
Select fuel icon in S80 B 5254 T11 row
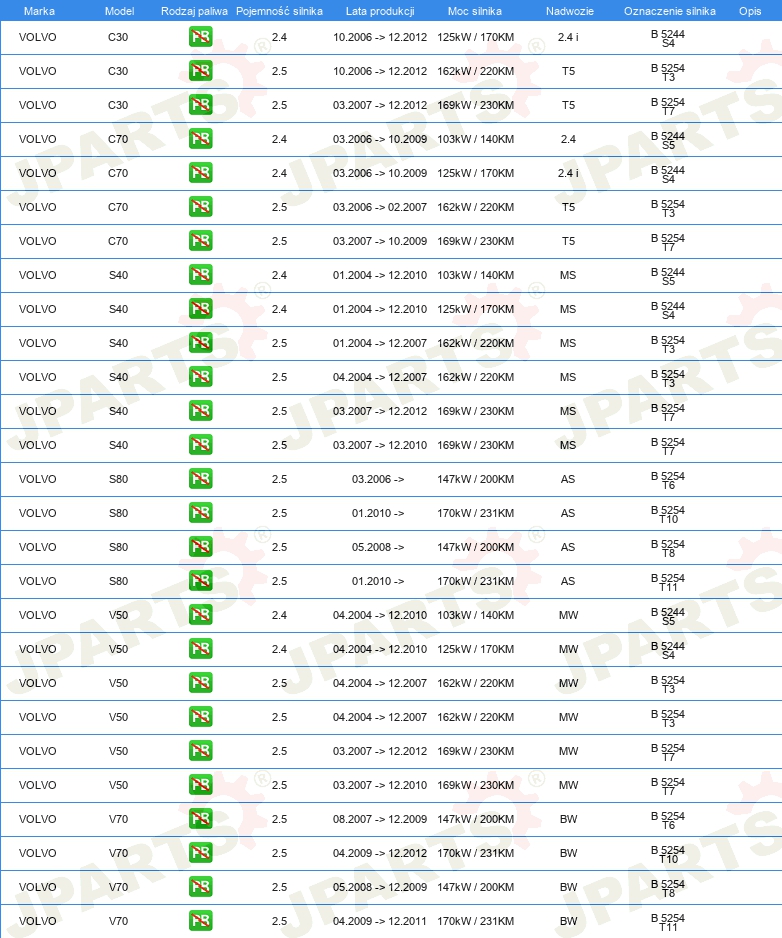coord(200,581)
